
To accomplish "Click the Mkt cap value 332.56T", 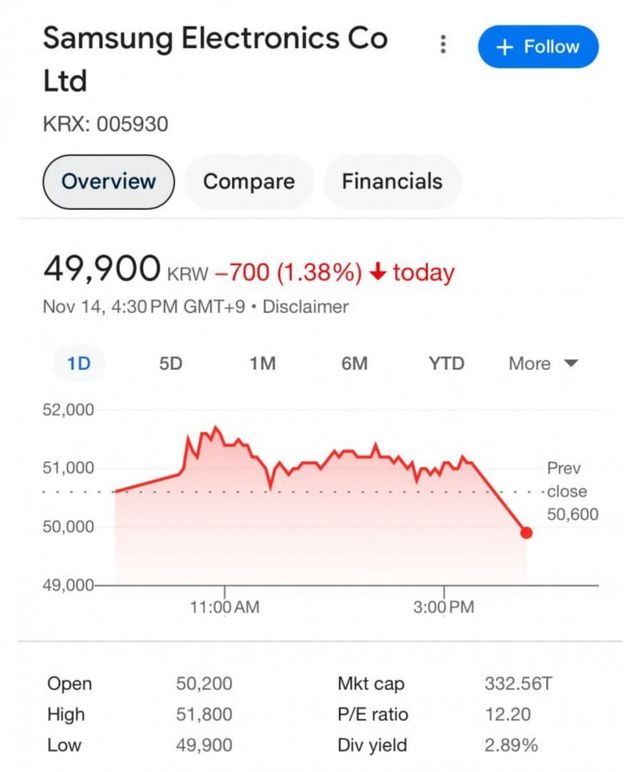I will tap(516, 684).
